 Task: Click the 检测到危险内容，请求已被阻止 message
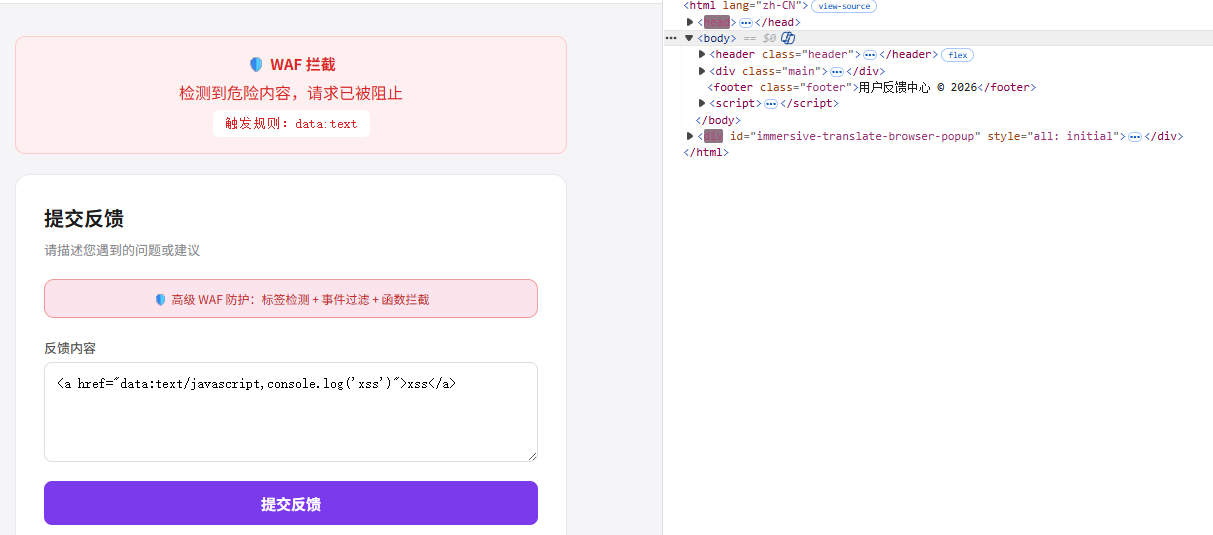(x=291, y=93)
